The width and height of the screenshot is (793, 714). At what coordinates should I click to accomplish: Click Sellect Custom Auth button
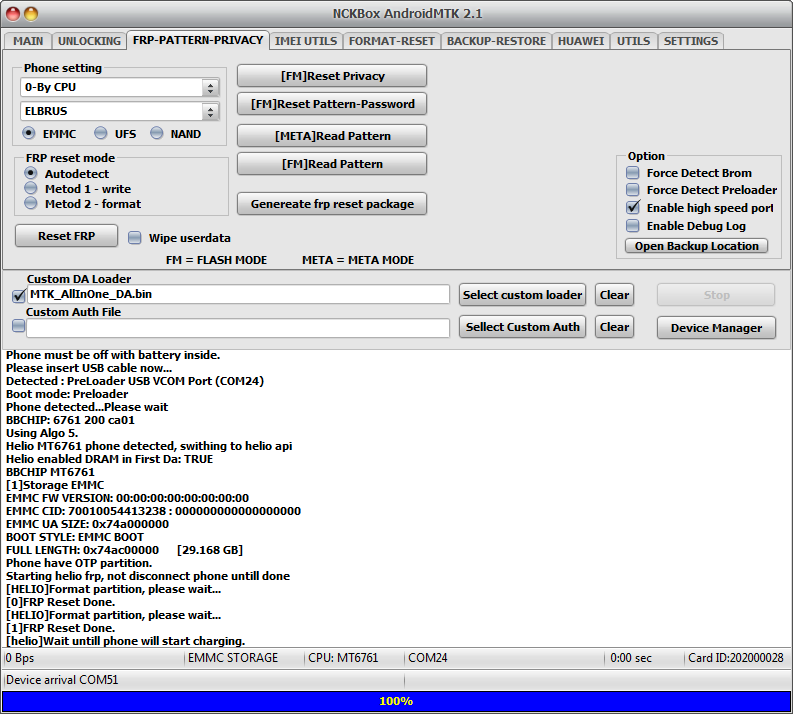coord(522,327)
